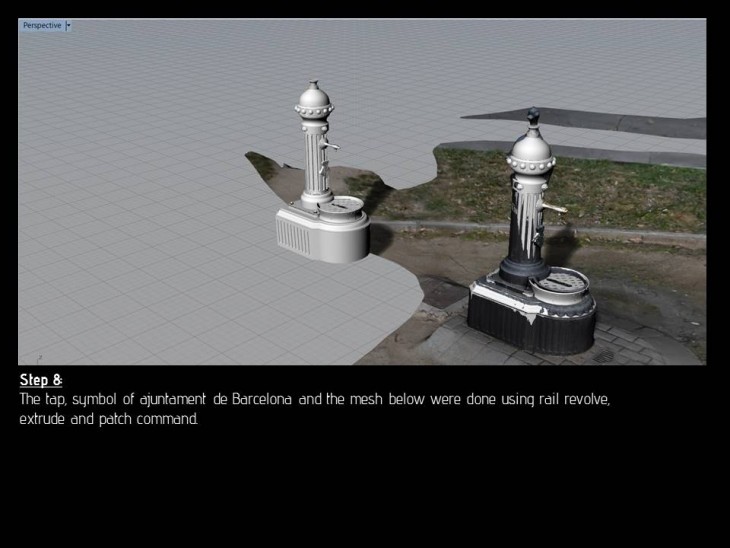
Task: Click the finial atop the dark scanned fountain
Action: click(x=533, y=119)
